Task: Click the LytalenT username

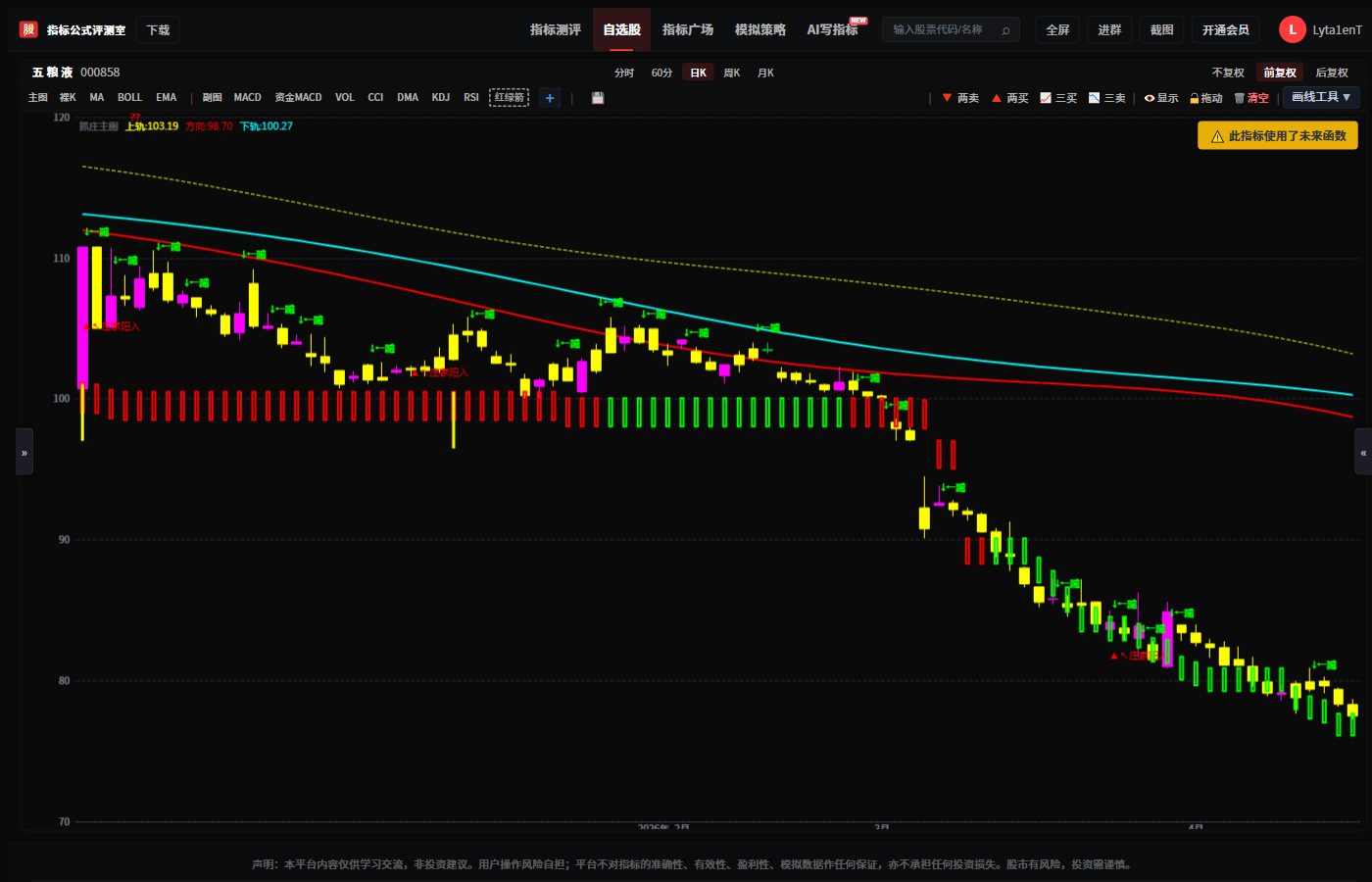Action: [x=1337, y=30]
